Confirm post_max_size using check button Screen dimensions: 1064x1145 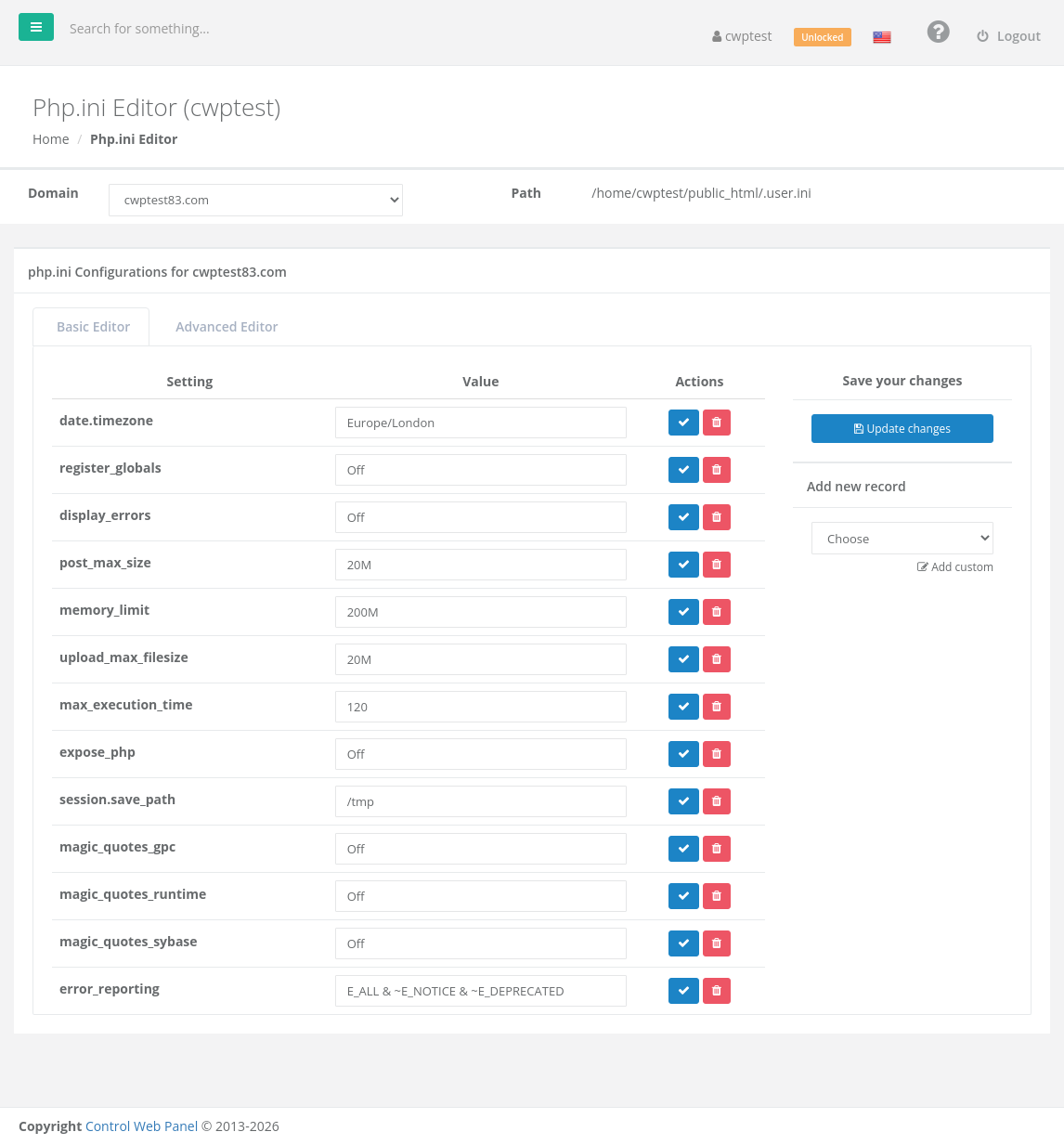tap(683, 565)
